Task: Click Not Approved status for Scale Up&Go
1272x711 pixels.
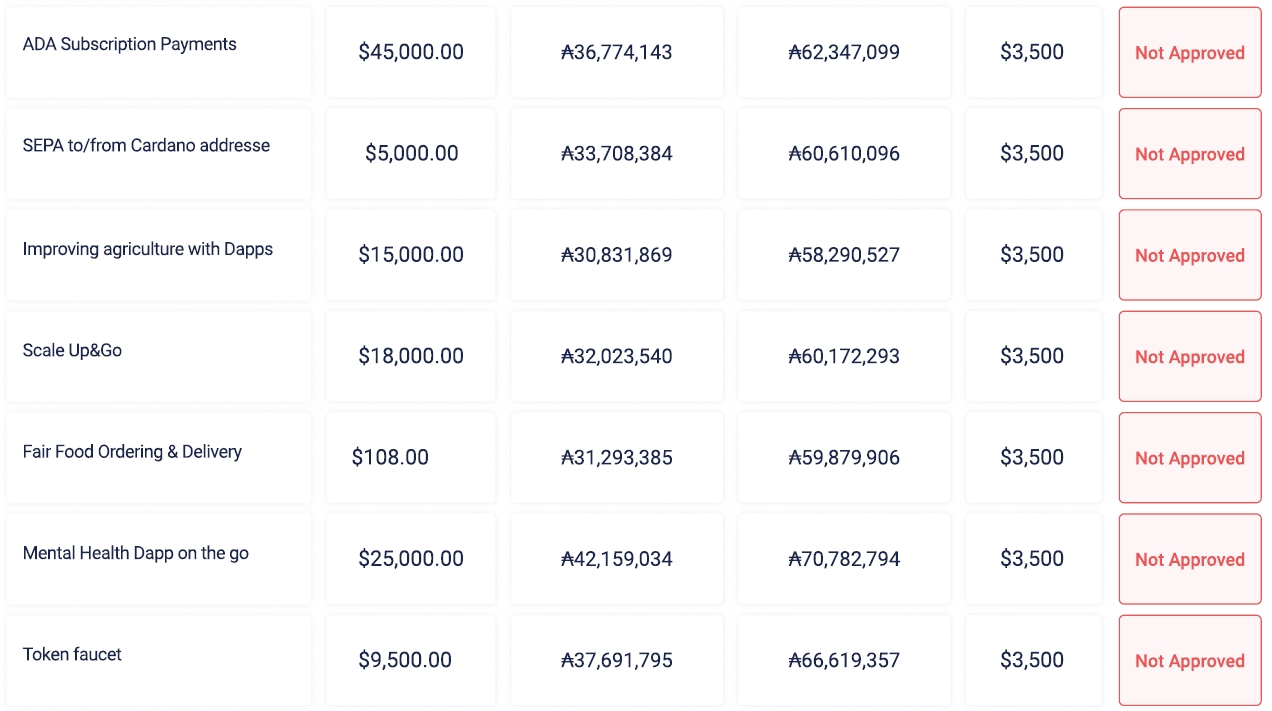Action: click(x=1189, y=357)
